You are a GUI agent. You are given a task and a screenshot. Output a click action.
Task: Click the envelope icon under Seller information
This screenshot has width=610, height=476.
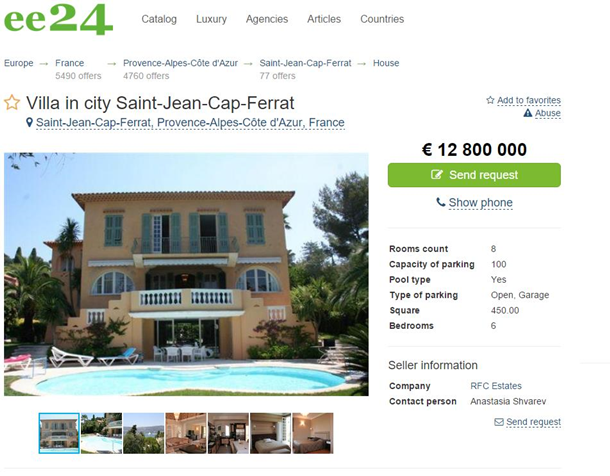click(x=499, y=422)
